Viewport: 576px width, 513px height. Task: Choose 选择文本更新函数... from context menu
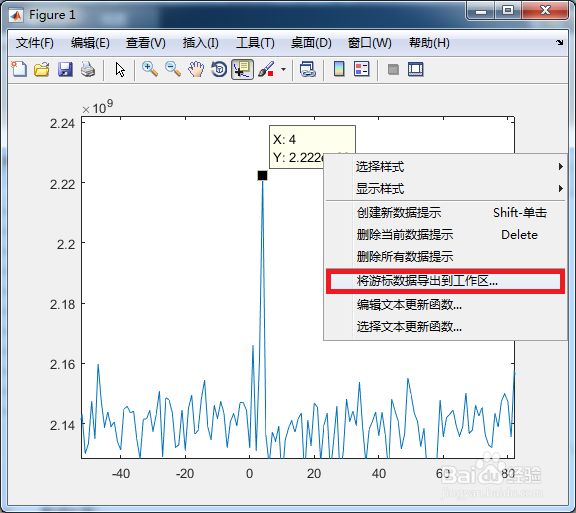[x=445, y=326]
